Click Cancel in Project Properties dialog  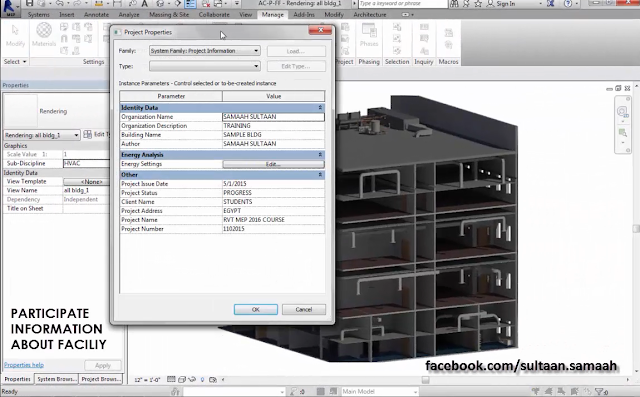coord(304,310)
